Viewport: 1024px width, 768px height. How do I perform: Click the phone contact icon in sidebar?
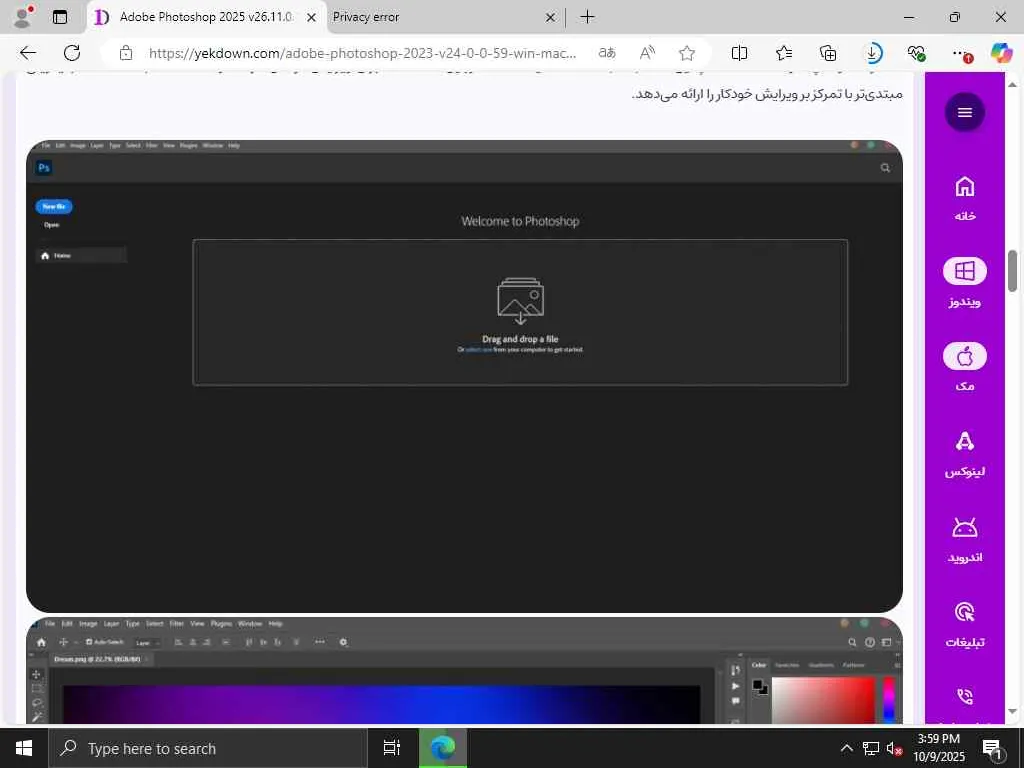[x=965, y=696]
